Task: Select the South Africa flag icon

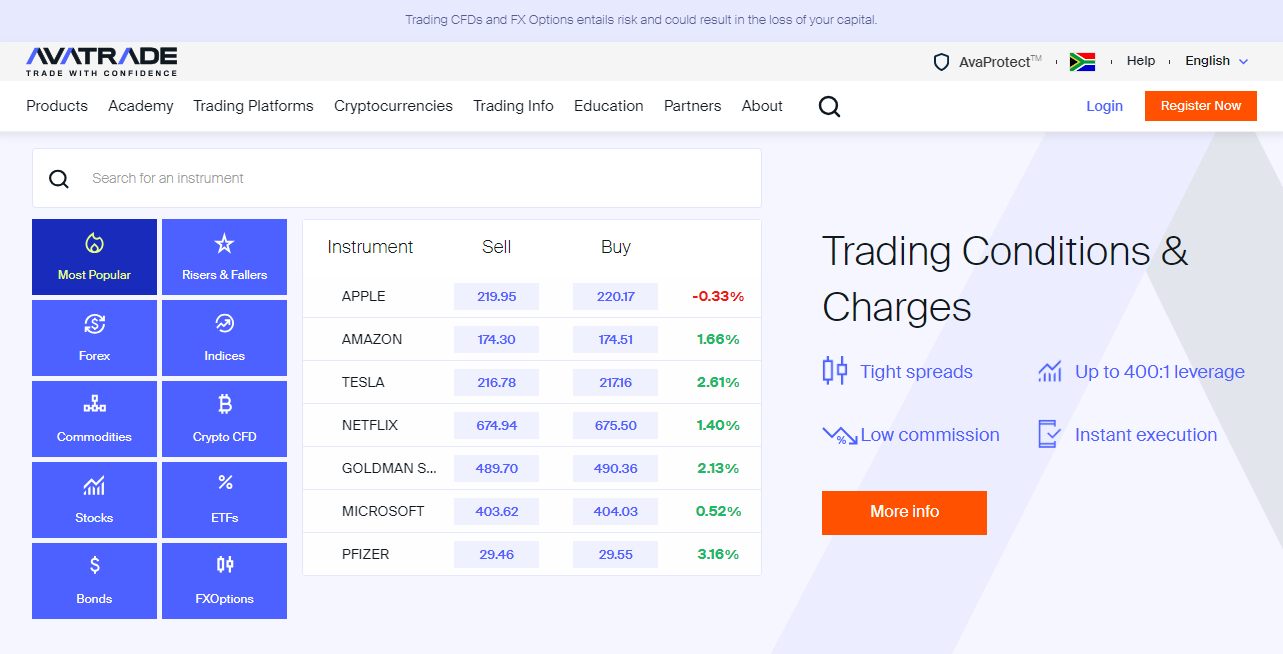Action: click(1082, 62)
